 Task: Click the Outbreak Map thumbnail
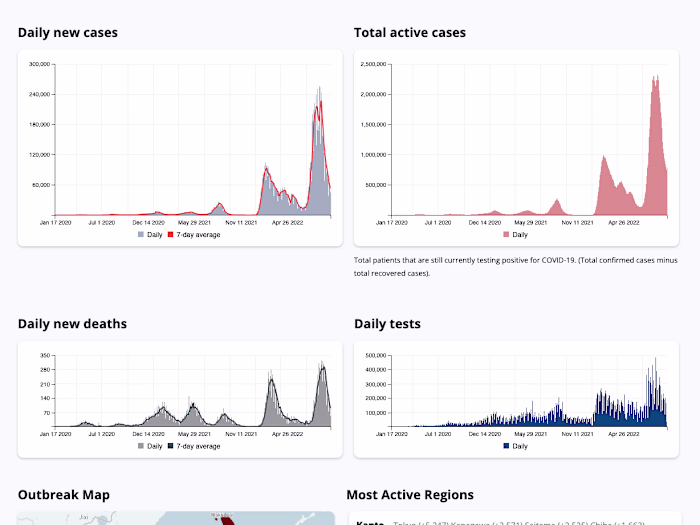point(176,518)
